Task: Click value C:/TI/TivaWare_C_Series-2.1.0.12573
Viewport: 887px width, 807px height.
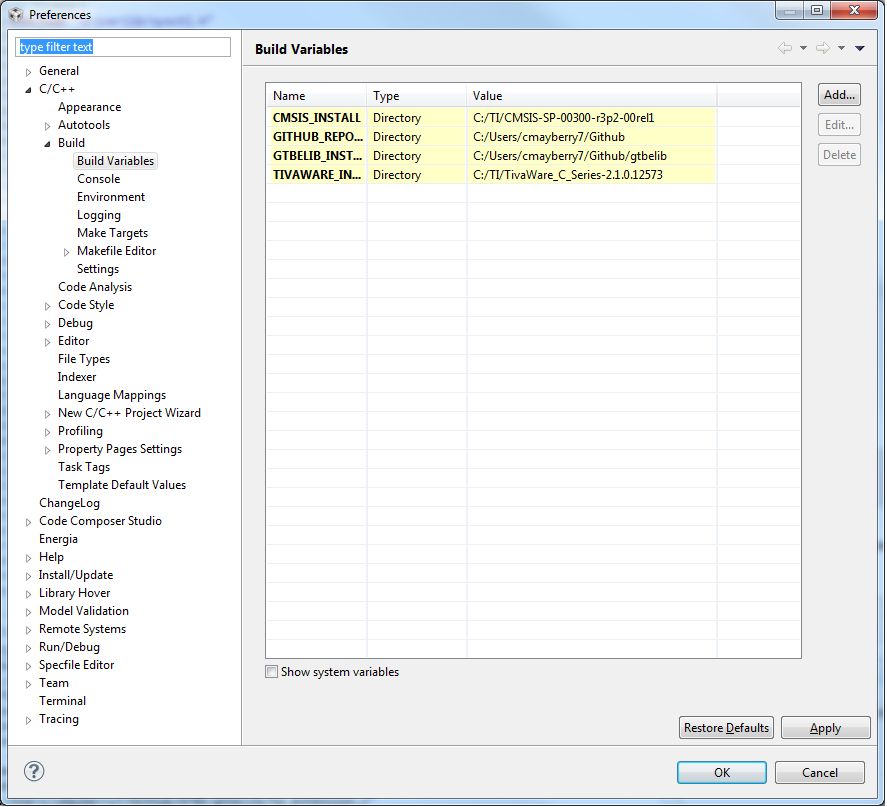Action: 567,175
